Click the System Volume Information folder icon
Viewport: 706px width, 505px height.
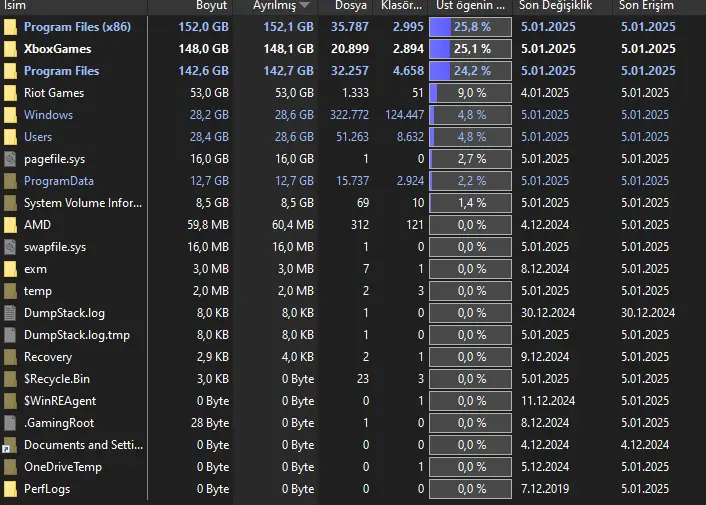10,203
